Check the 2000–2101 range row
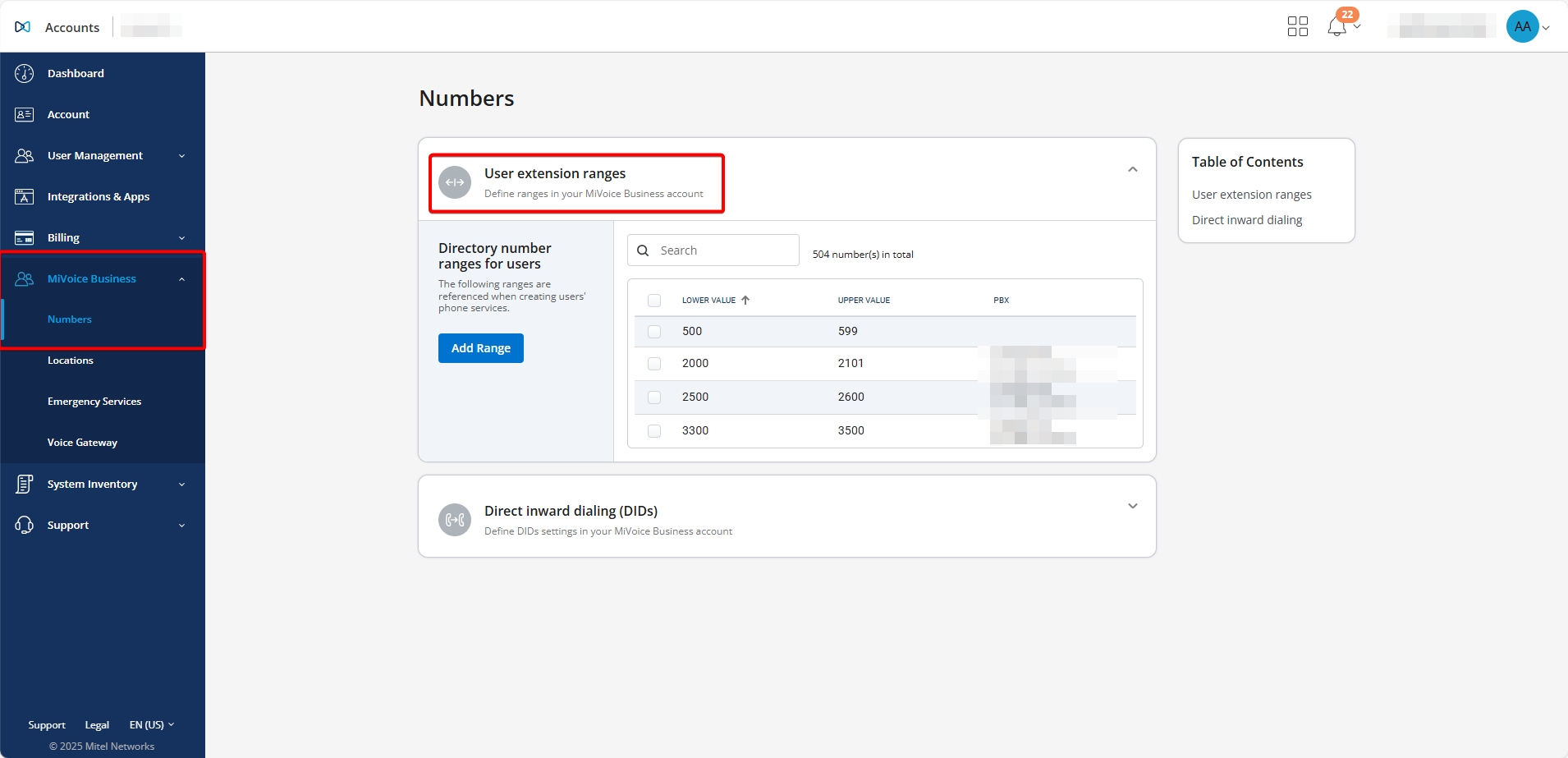This screenshot has height=758, width=1568. coord(654,364)
